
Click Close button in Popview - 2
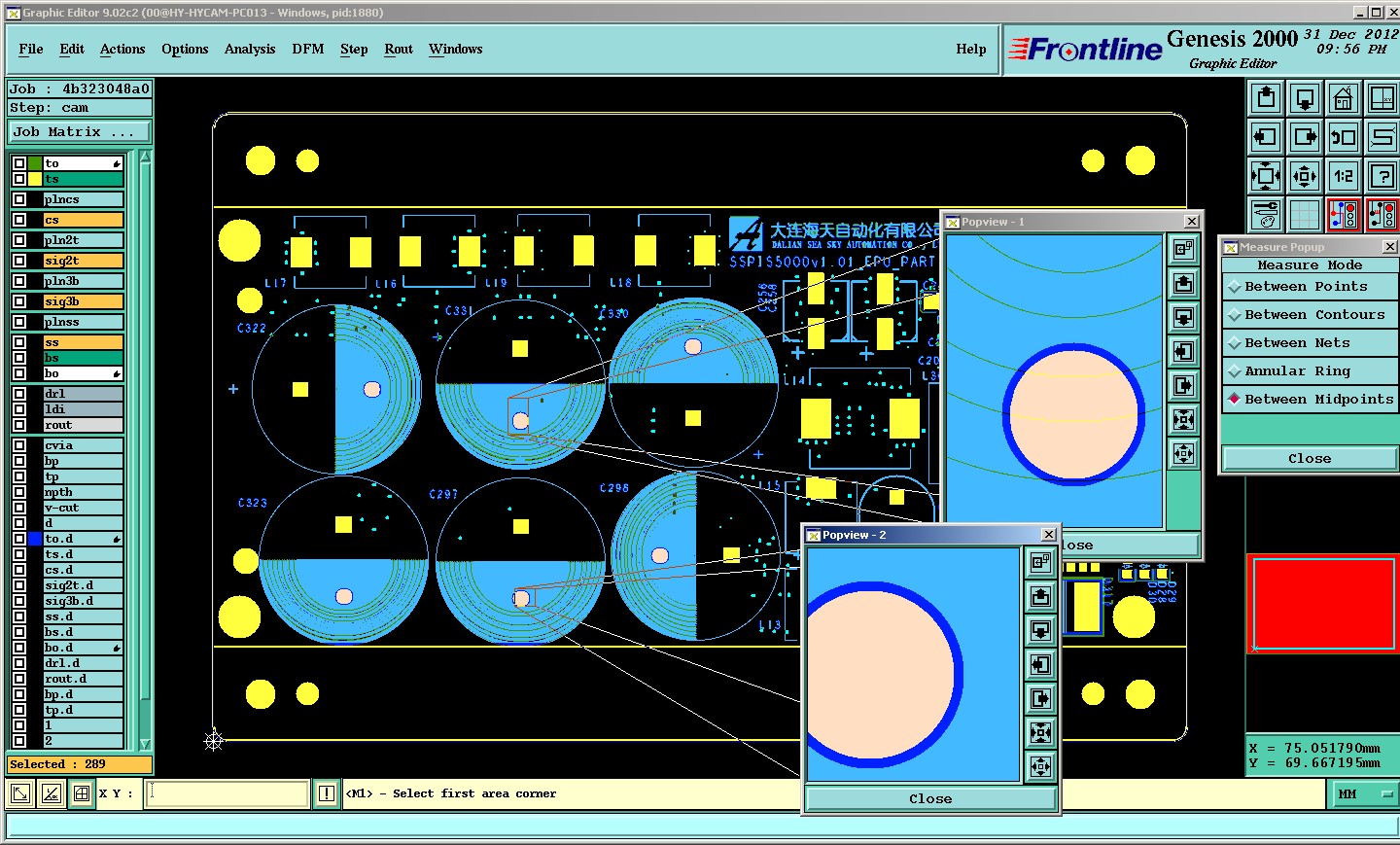930,799
